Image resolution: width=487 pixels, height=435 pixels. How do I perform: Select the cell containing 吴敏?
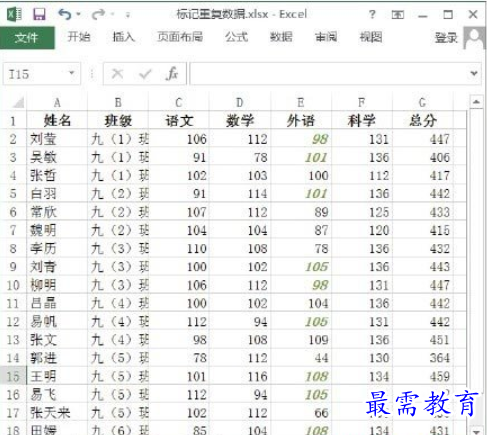coord(57,157)
